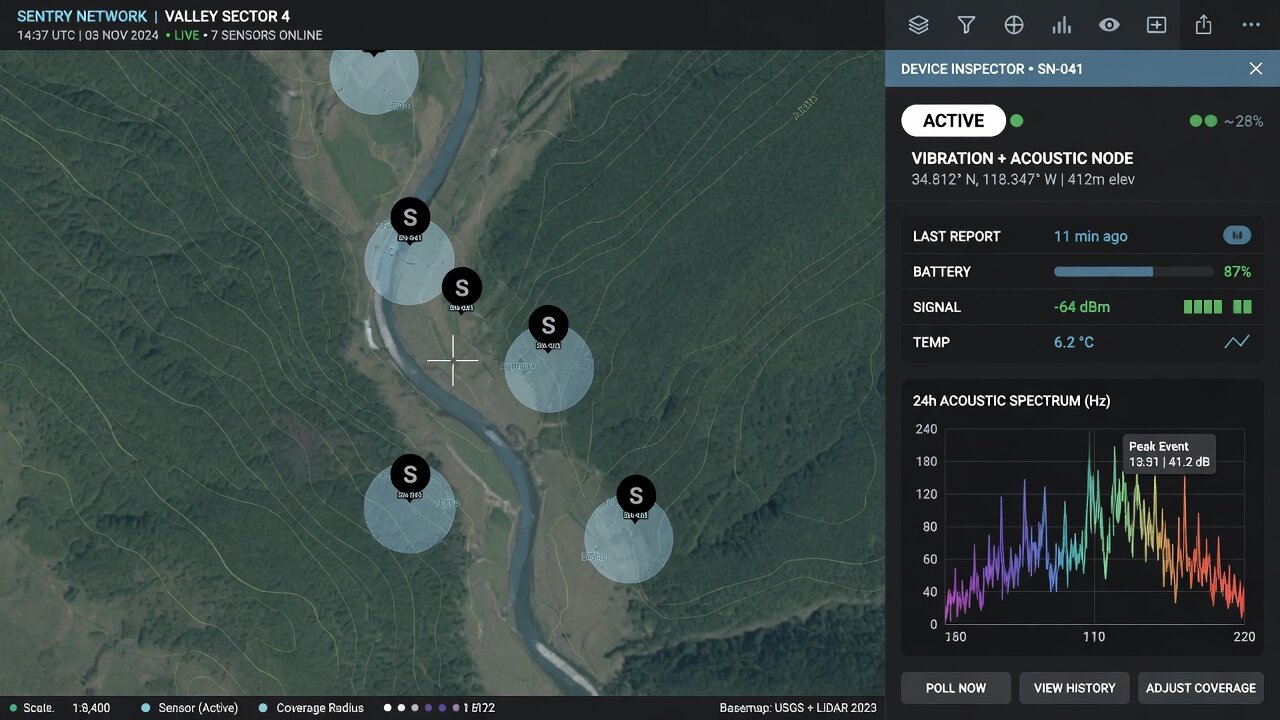
Task: Click the 6.2 °C temperature value
Action: tap(1074, 342)
